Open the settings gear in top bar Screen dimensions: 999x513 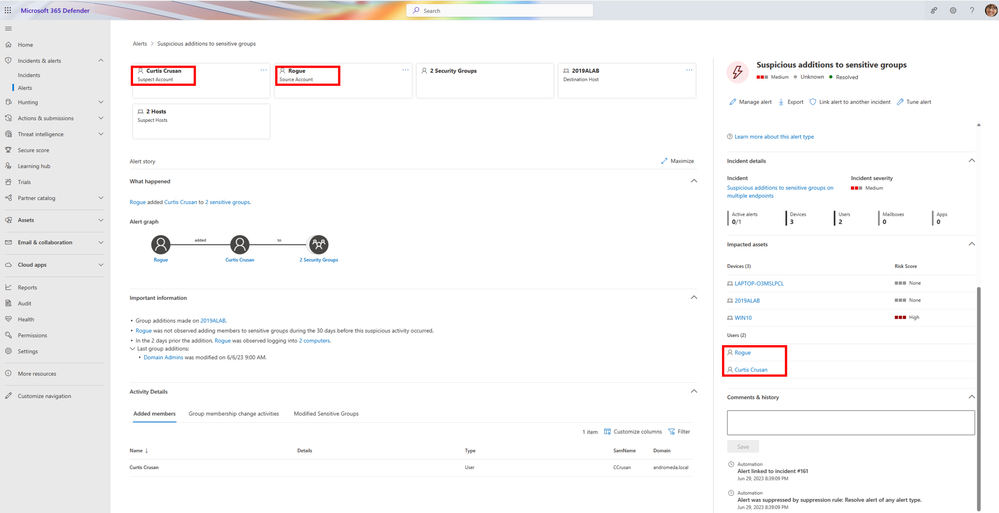pos(952,10)
